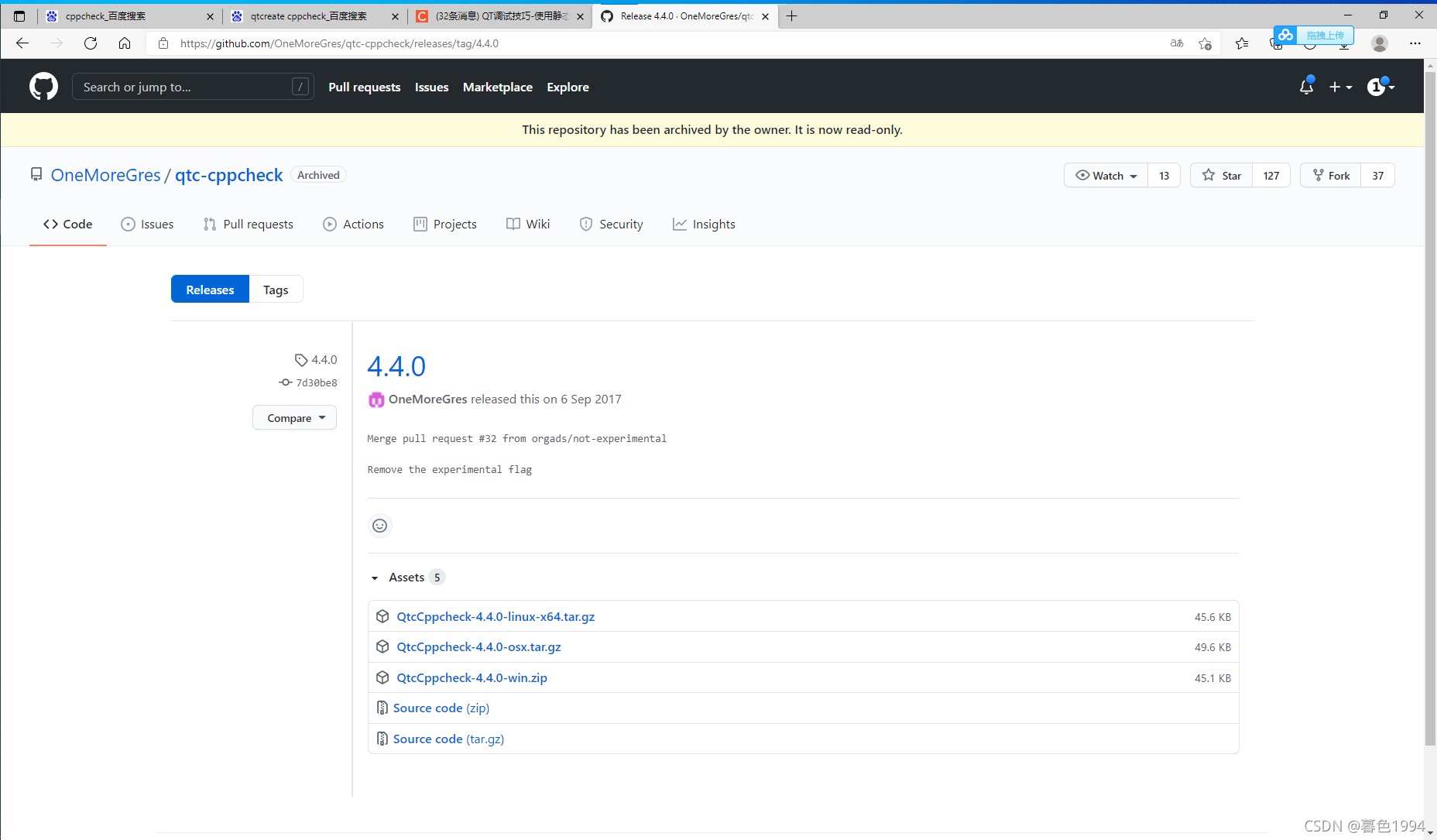Open Pull requests in top navigation
This screenshot has width=1437, height=840.
tap(364, 87)
